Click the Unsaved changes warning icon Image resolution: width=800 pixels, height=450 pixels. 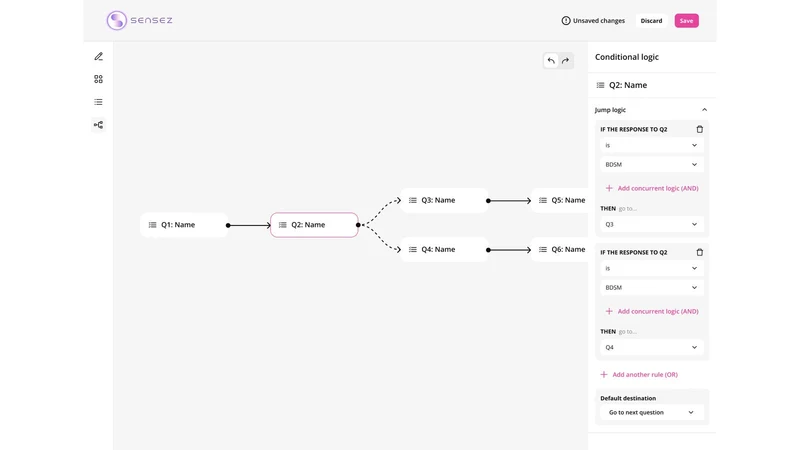566,20
